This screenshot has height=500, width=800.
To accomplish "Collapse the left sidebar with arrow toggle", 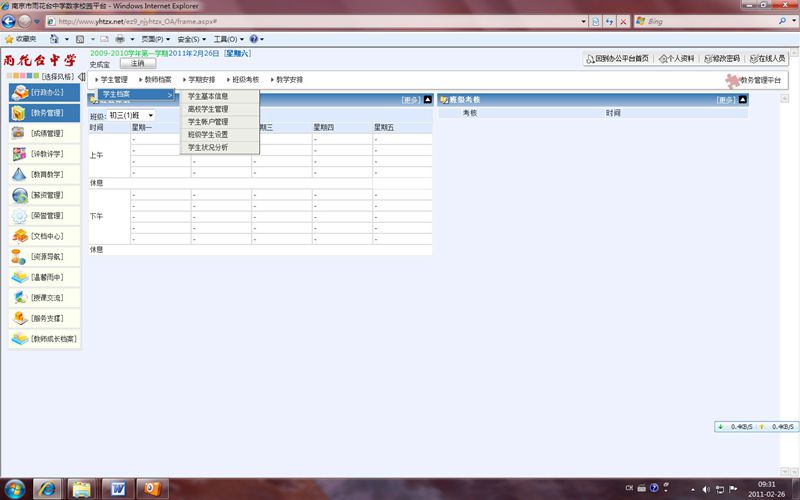I will 82,77.
